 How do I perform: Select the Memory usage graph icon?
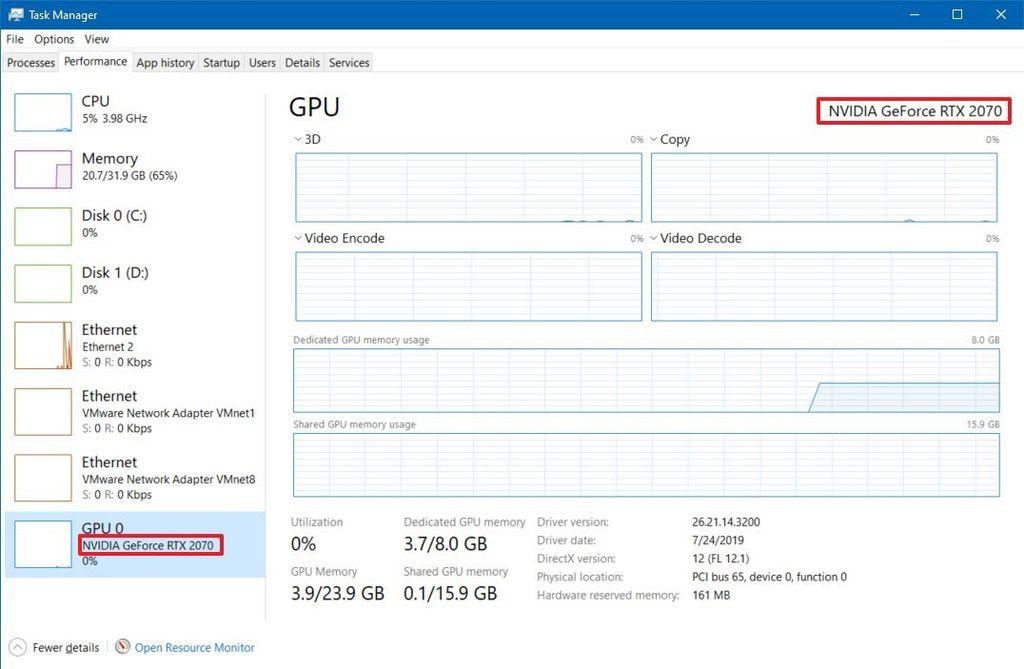tap(42, 170)
